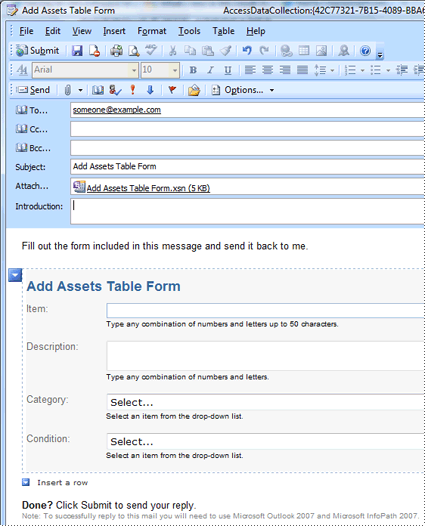Click the Copy icon

(190, 51)
